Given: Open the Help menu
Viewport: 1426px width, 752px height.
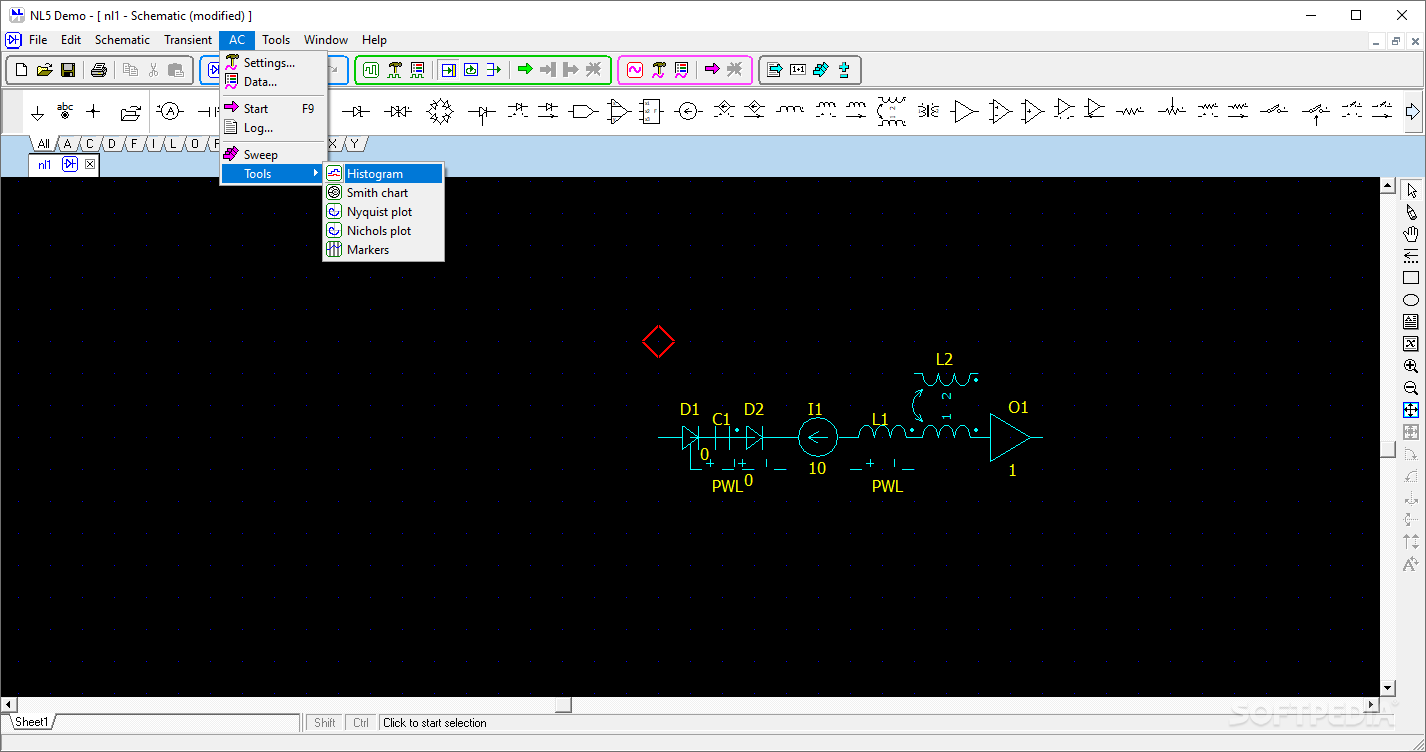Looking at the screenshot, I should pyautogui.click(x=374, y=40).
